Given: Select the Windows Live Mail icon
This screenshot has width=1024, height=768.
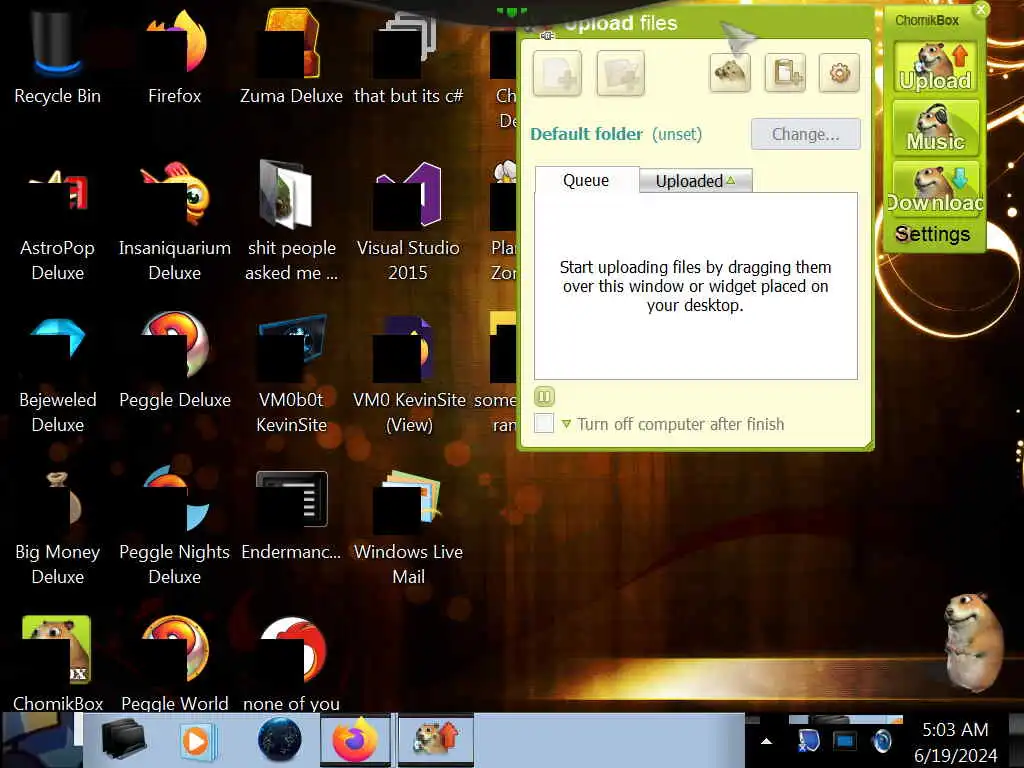Looking at the screenshot, I should click(x=408, y=528).
